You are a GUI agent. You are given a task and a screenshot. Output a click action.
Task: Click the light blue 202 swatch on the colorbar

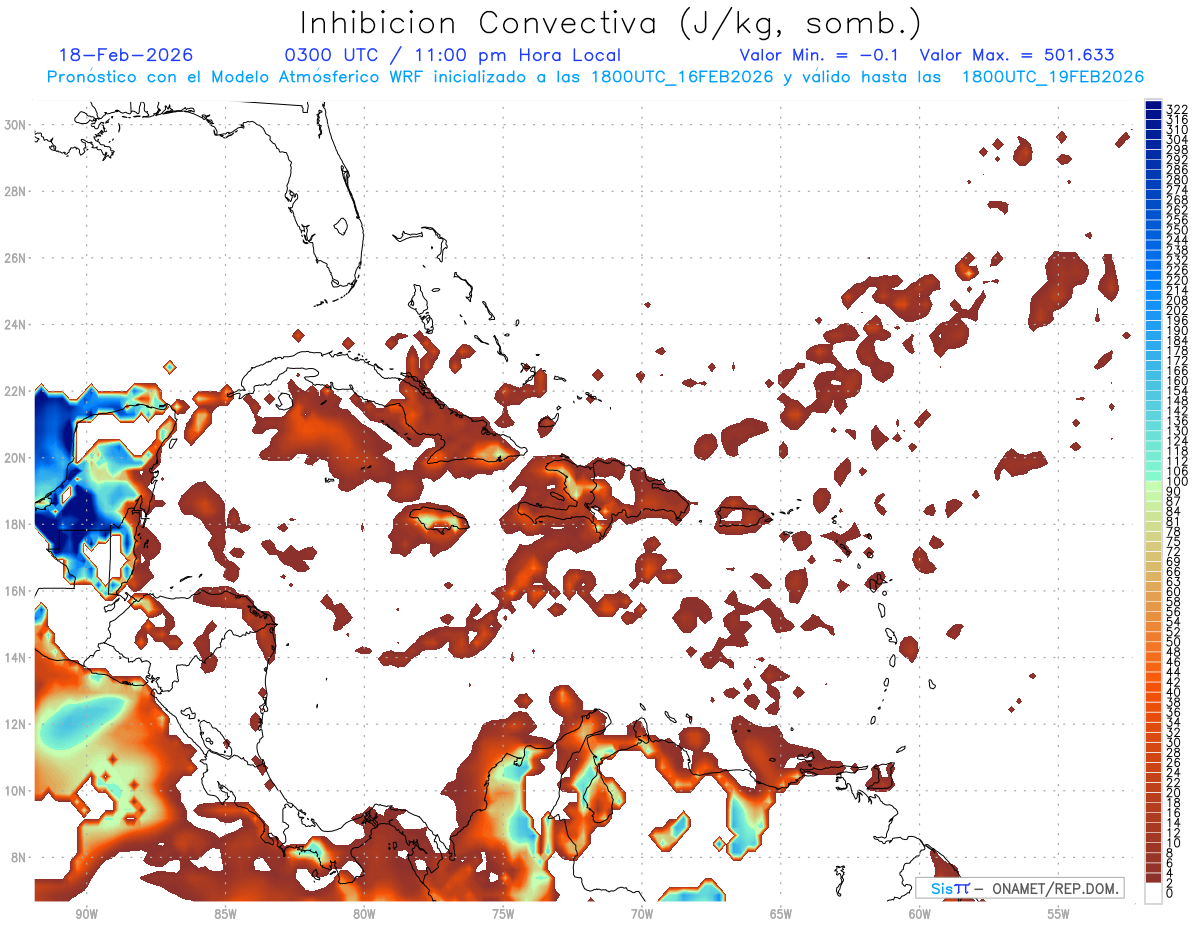point(1153,308)
